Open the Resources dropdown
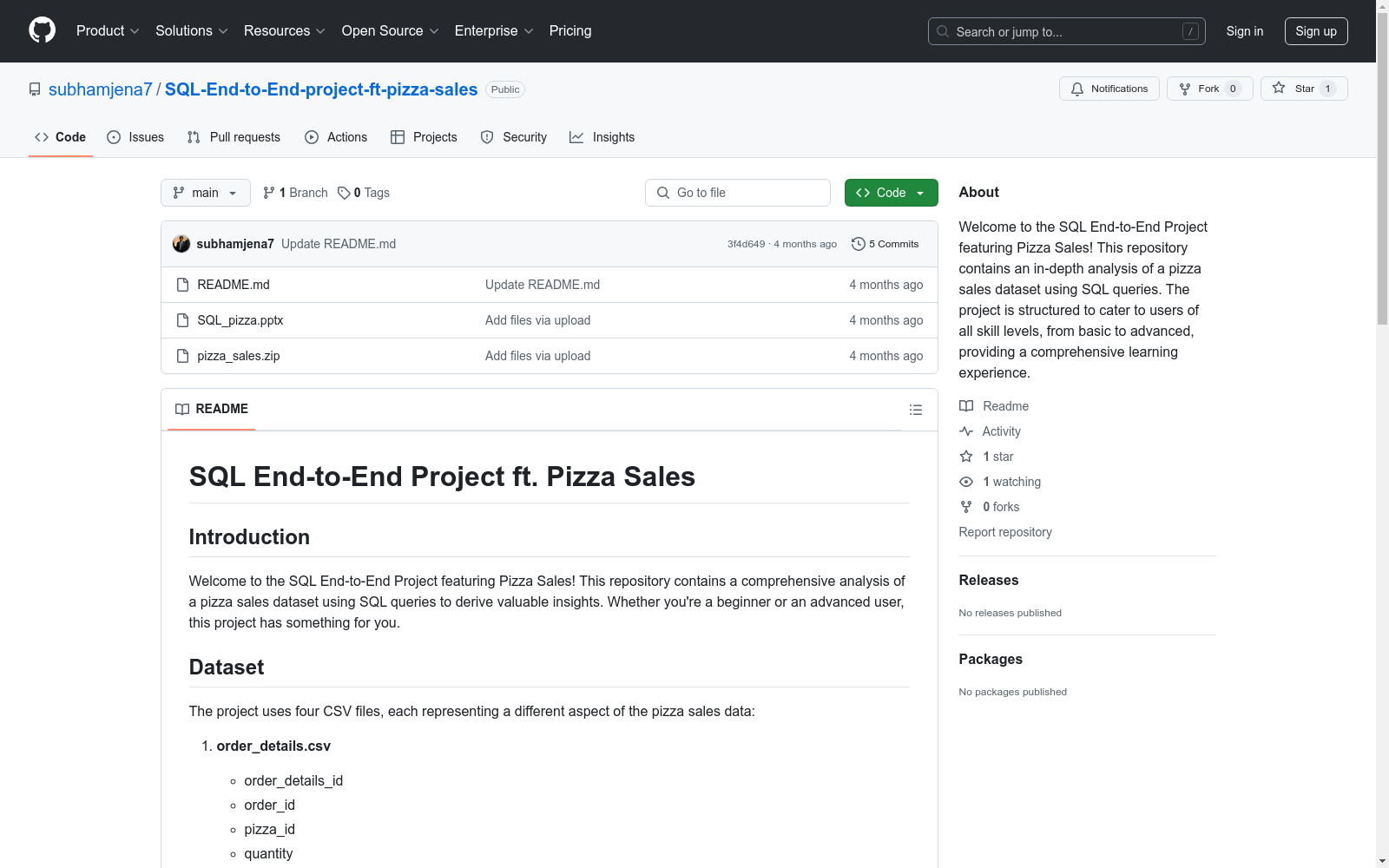This screenshot has height=868, width=1389. pos(285,31)
